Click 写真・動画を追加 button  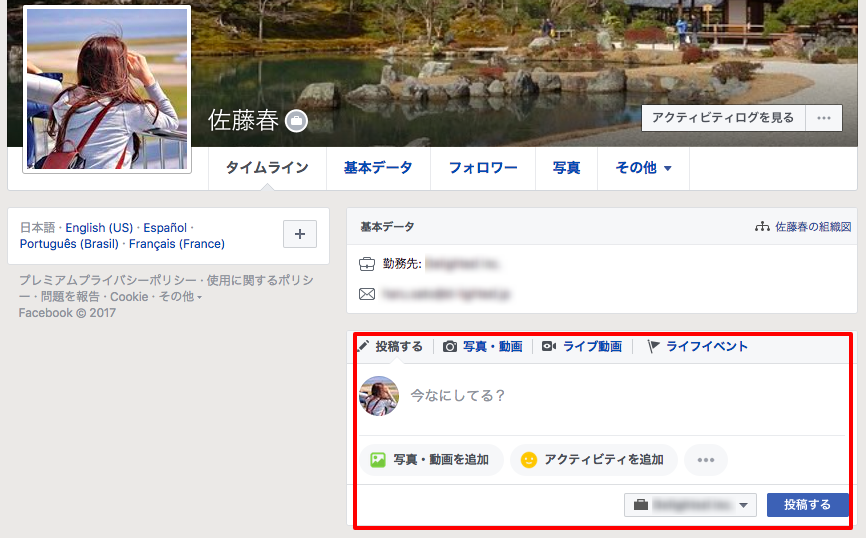432,460
